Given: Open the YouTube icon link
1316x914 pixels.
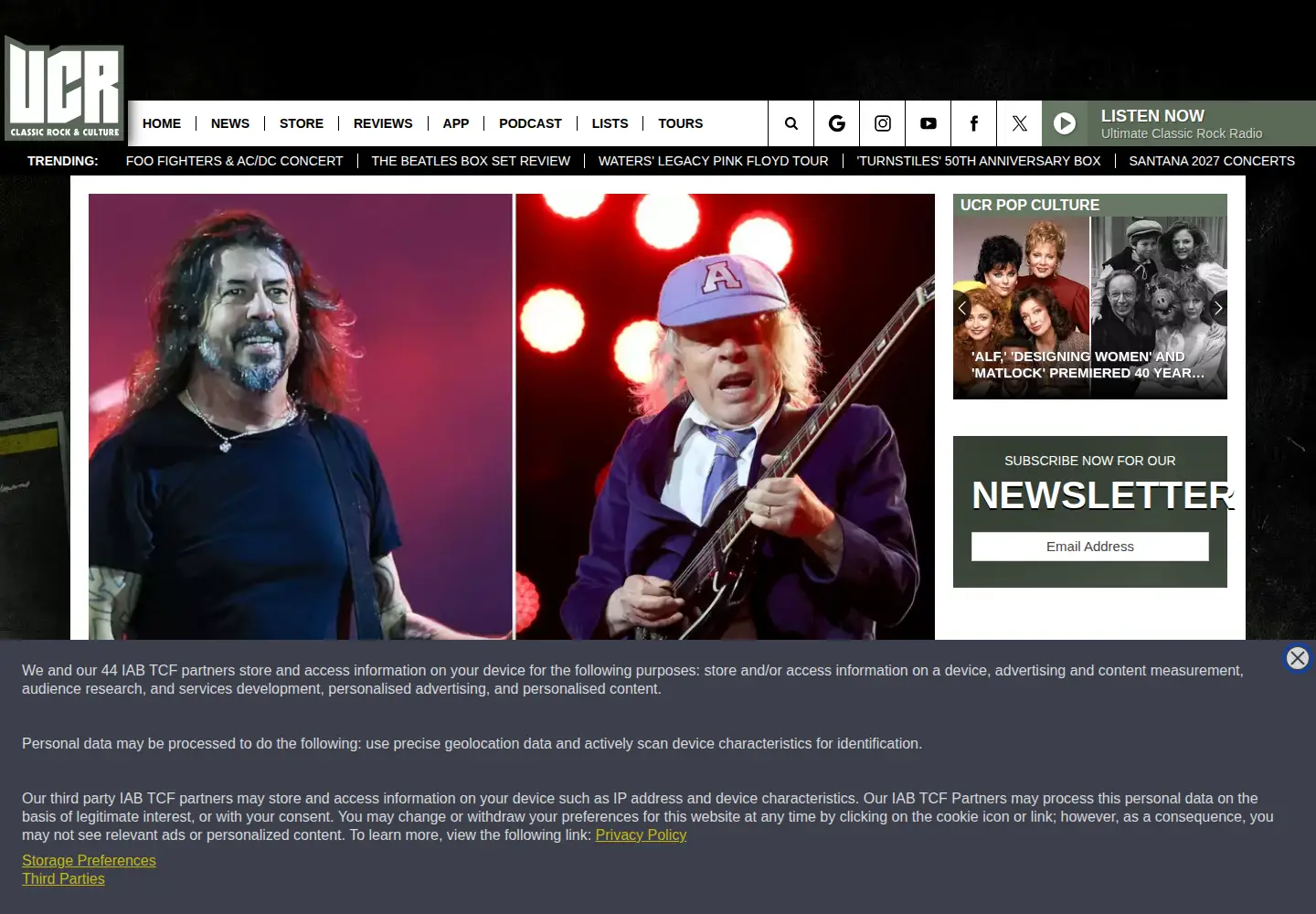Looking at the screenshot, I should click(929, 123).
